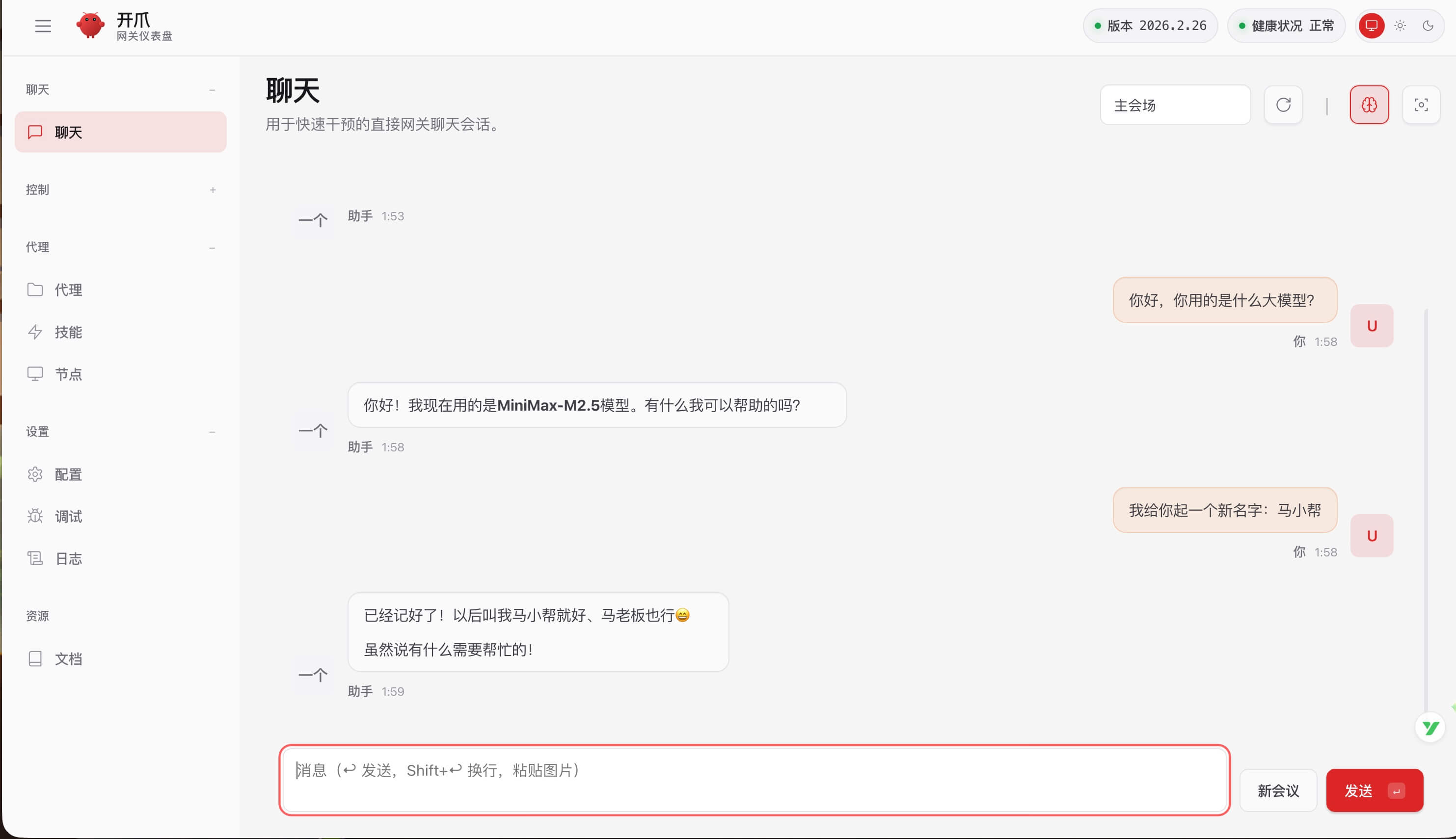Toggle the brain thinking display button

(1369, 105)
